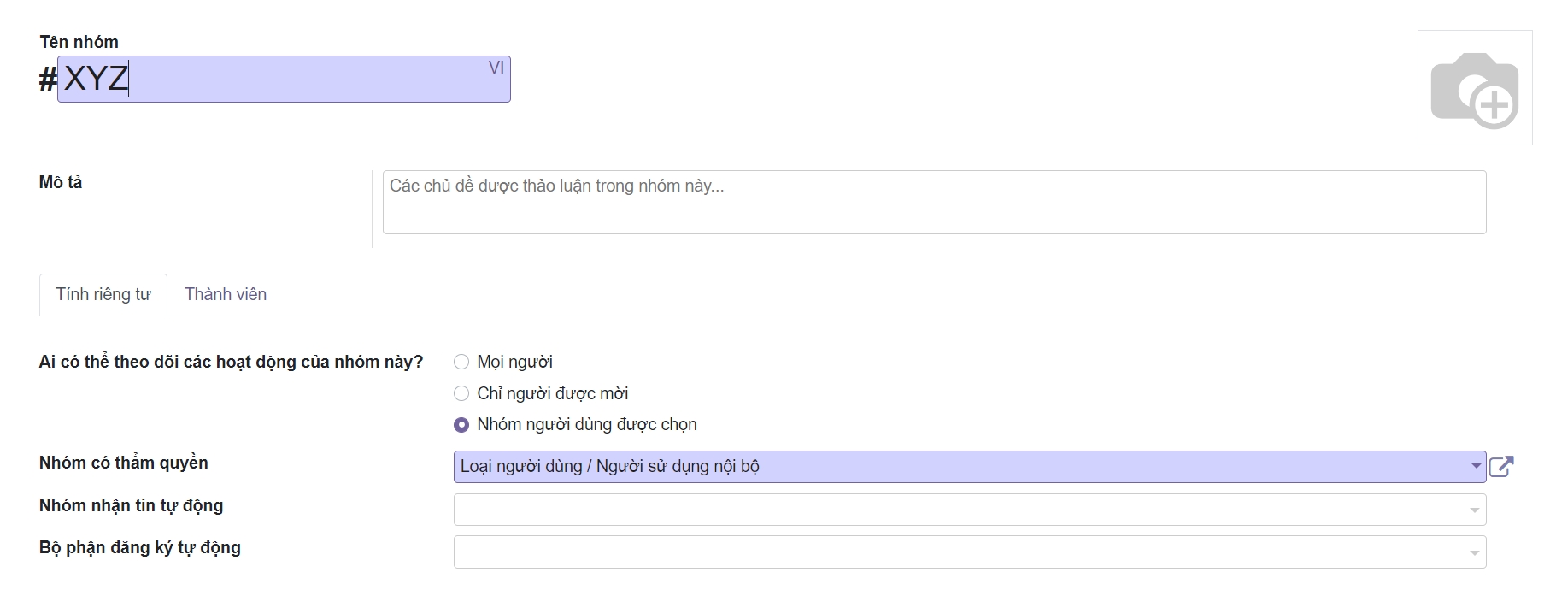The image size is (1568, 590).
Task: Click the 'Ai có thể theo dõi' question label
Action: 231,362
